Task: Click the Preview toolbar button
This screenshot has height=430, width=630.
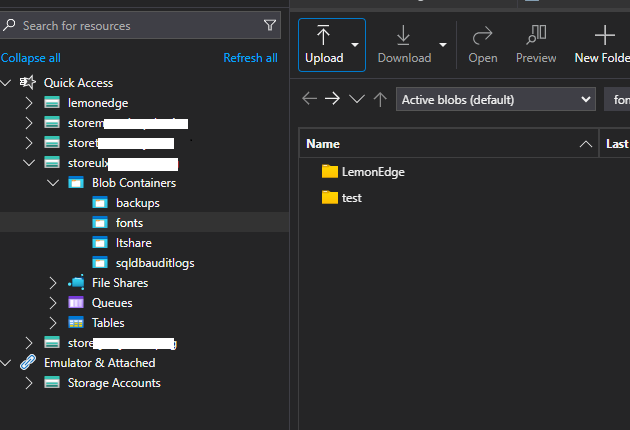Action: (536, 45)
